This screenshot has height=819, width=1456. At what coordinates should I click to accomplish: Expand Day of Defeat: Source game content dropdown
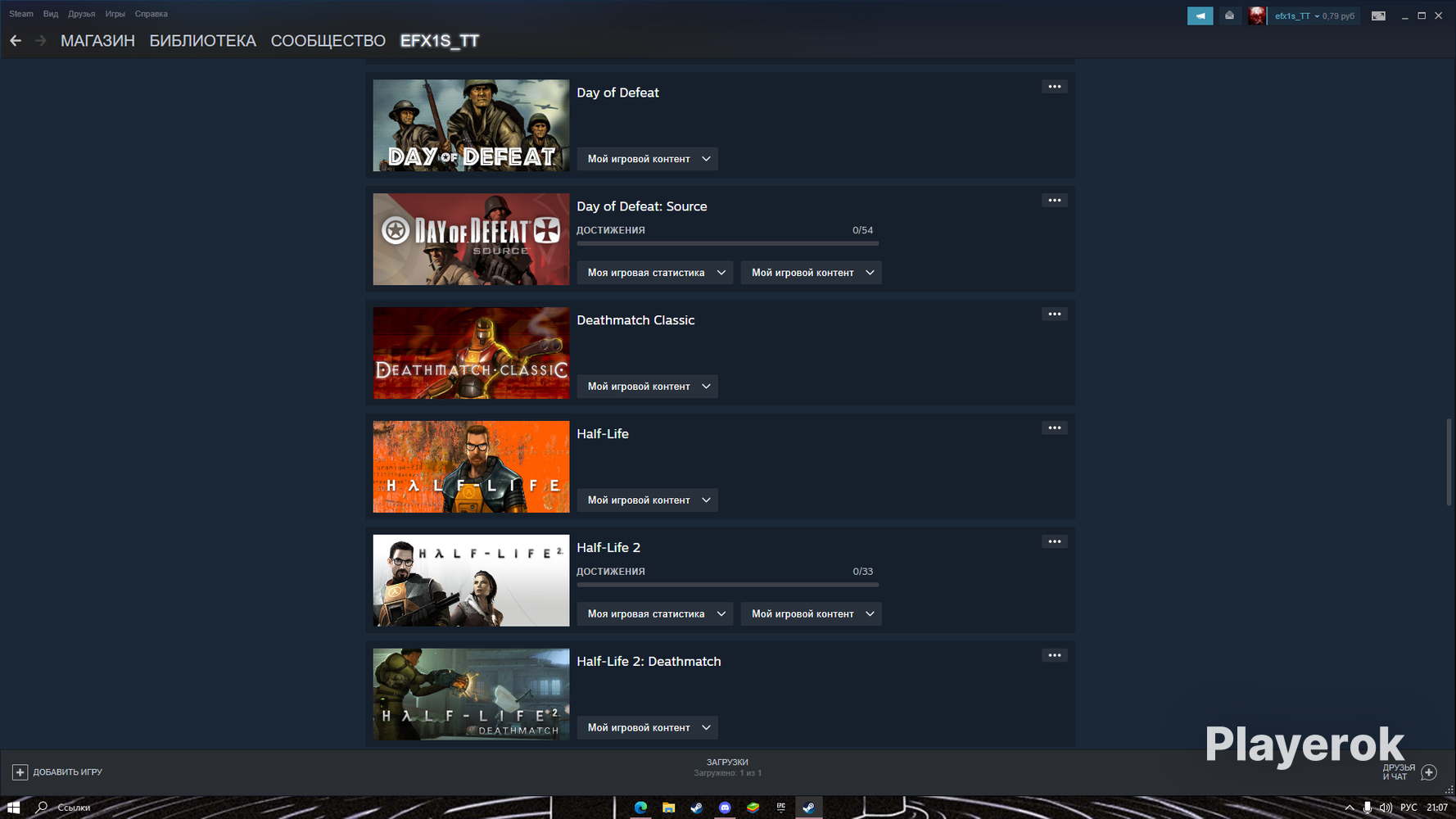coord(811,273)
